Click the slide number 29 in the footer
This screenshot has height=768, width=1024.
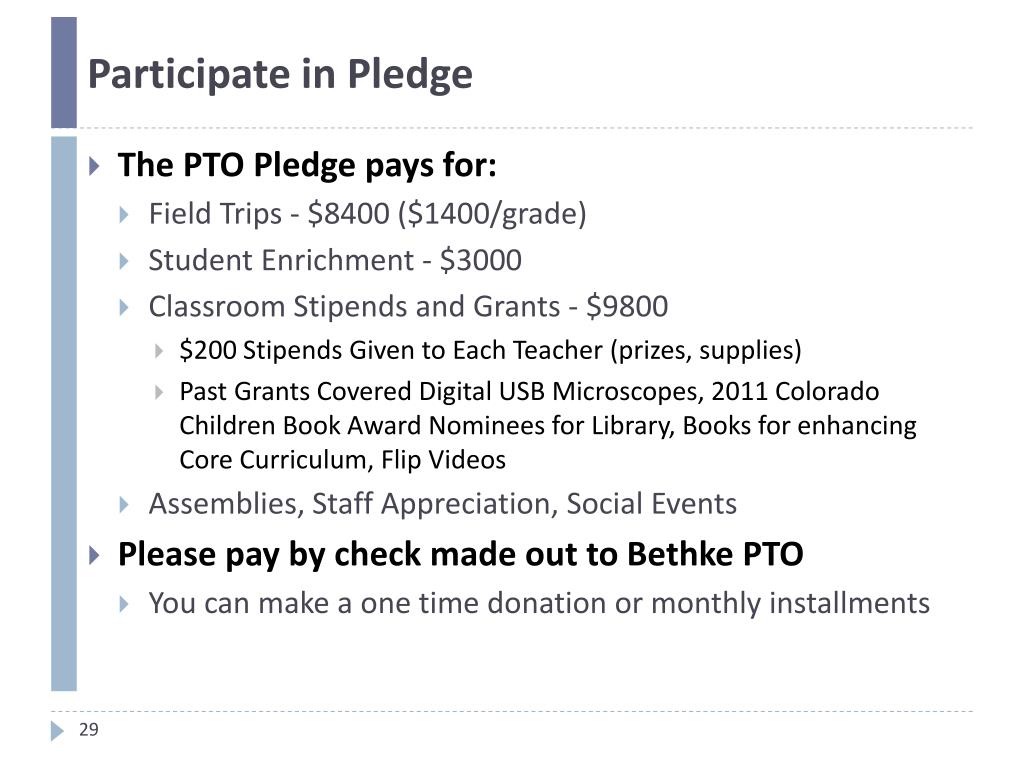pyautogui.click(x=89, y=729)
